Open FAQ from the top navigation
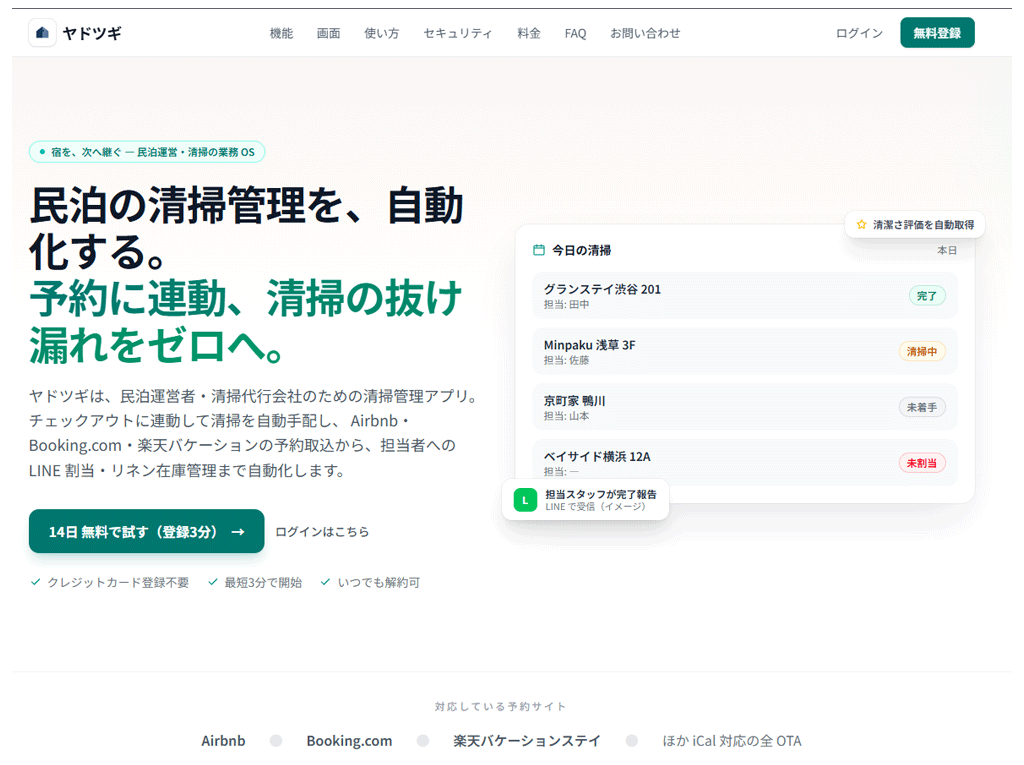Screen dimensions: 1024x765 [x=575, y=33]
